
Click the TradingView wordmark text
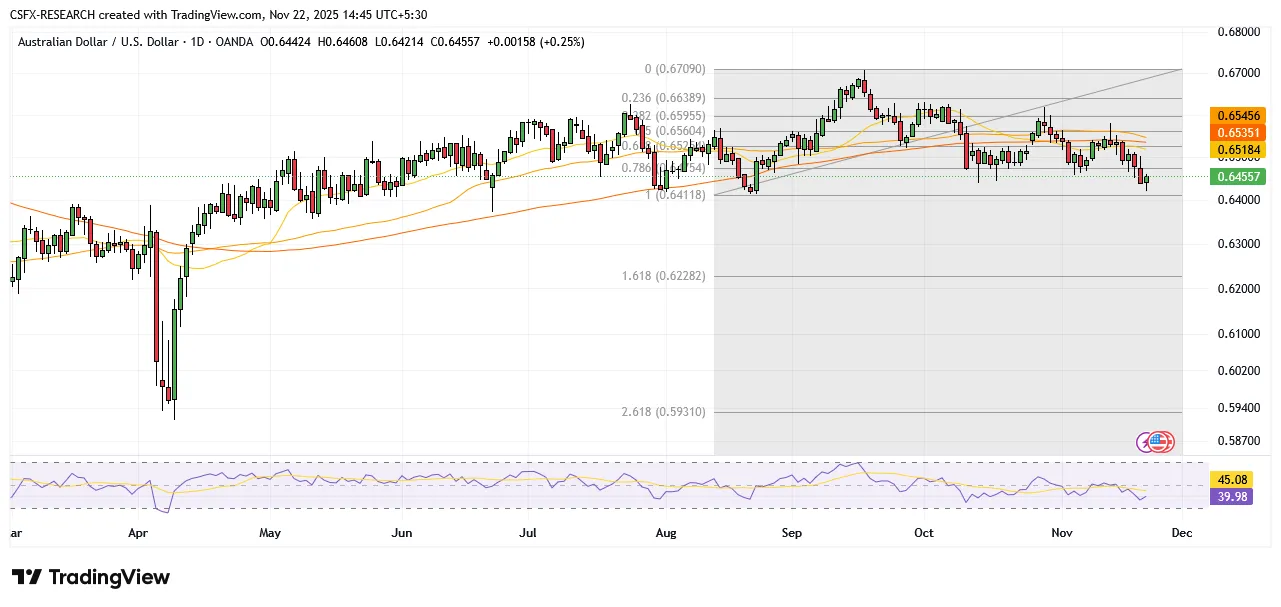point(109,578)
